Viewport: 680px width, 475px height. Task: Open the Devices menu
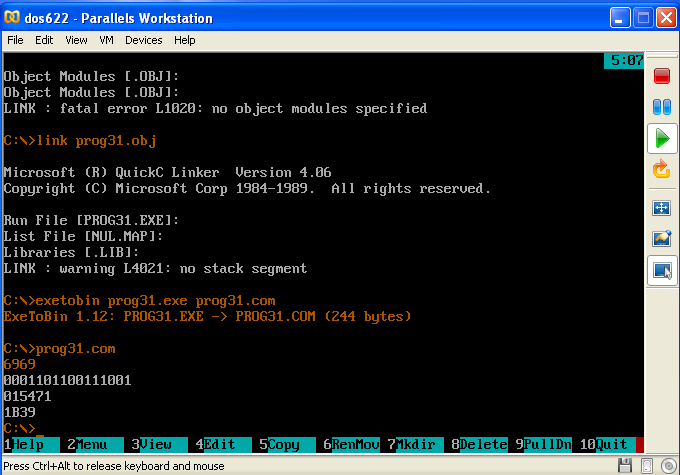point(144,40)
